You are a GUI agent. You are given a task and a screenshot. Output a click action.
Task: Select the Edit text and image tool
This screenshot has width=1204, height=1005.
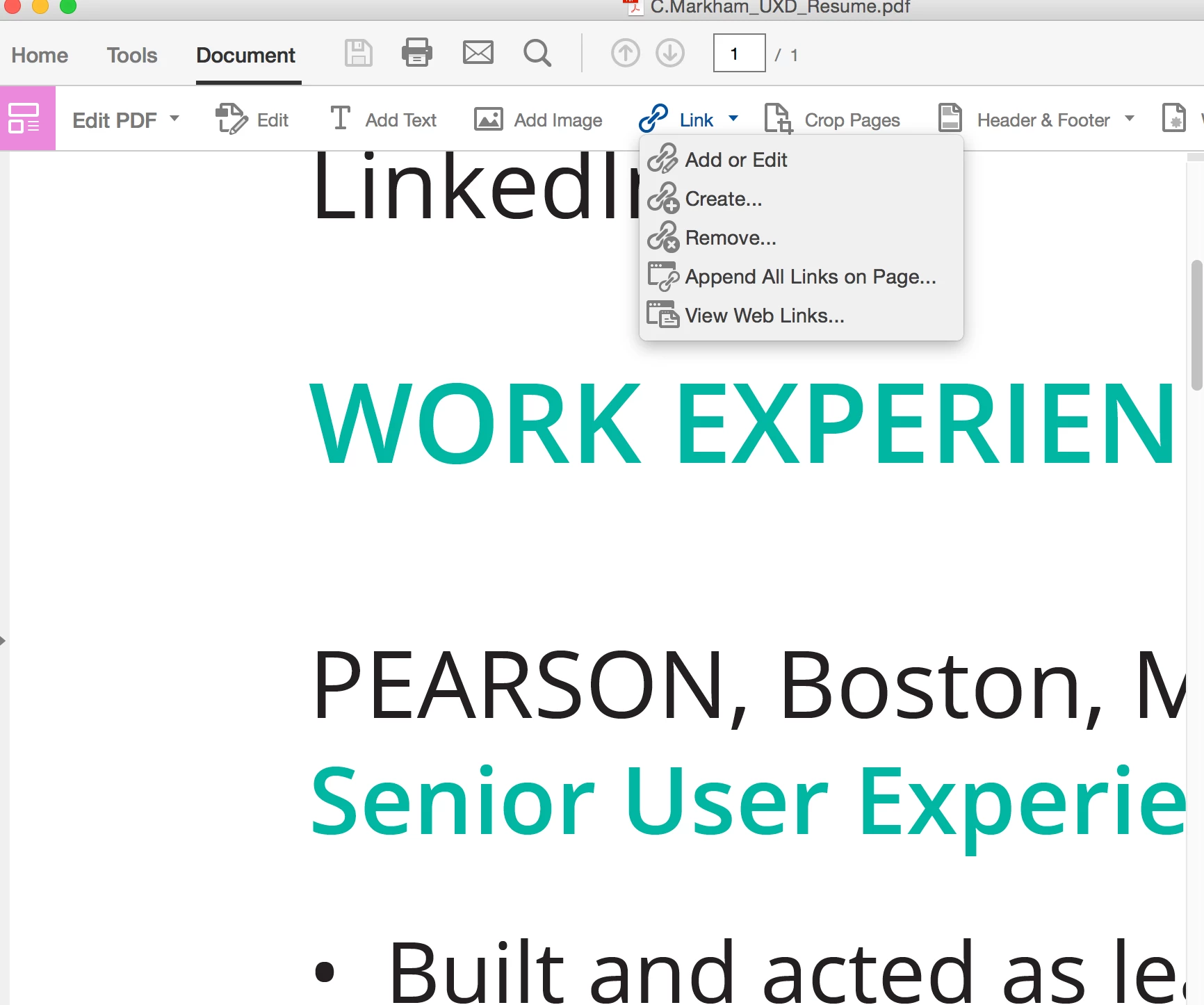[252, 120]
